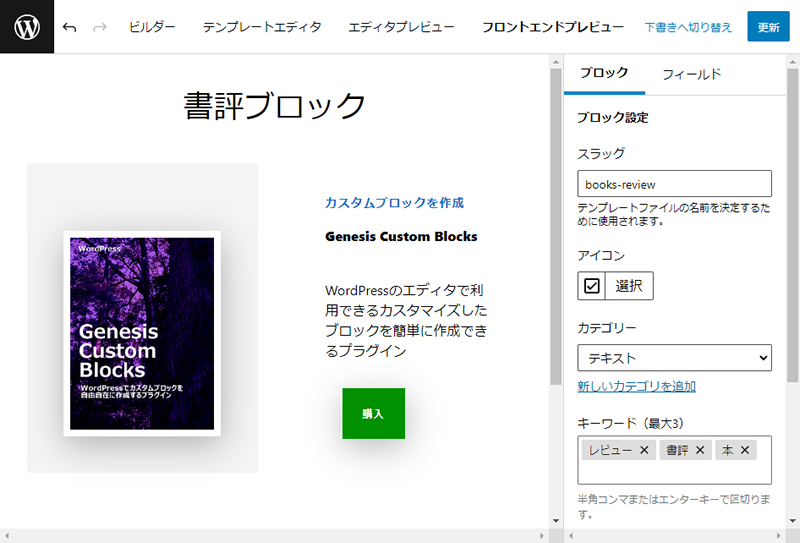Click the WordPress logo icon
Viewport: 800px width, 543px height.
(x=27, y=27)
